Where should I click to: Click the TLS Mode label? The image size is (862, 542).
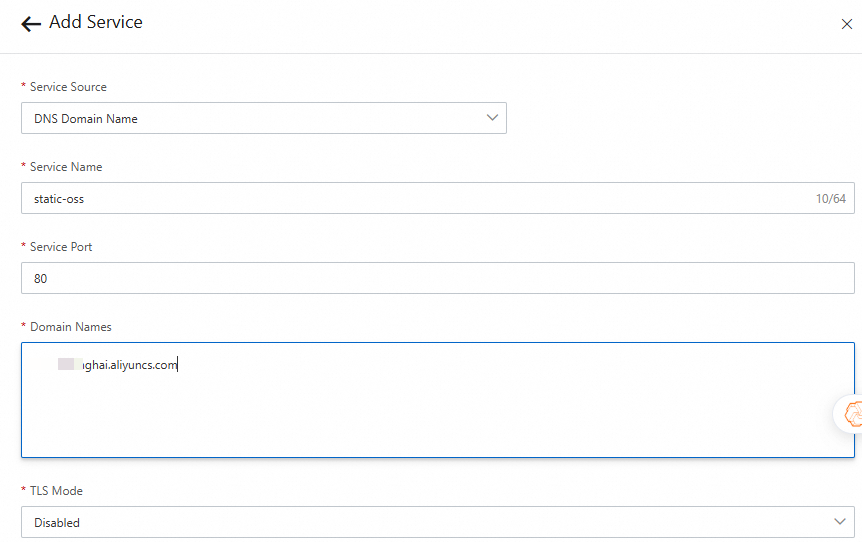coord(56,491)
